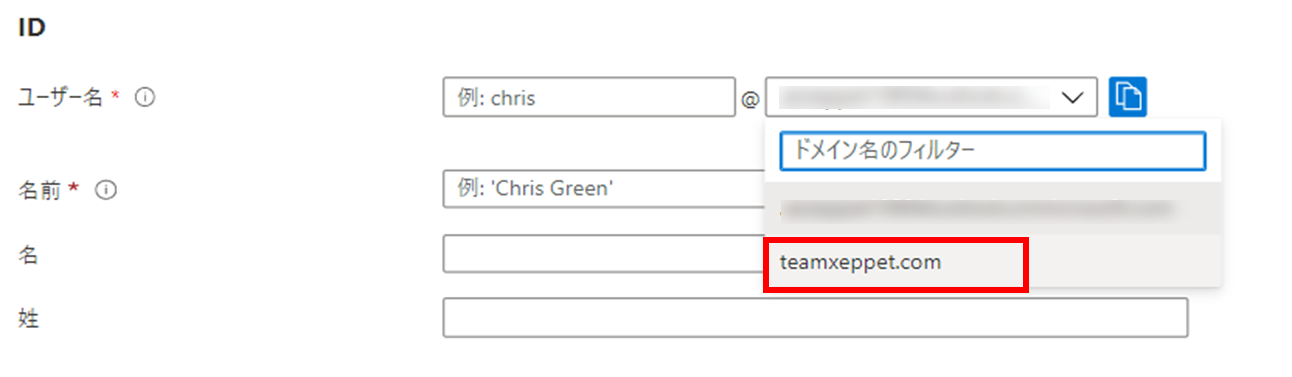Click the red asterisk next to ユーザー名
1292x377 pixels.
(115, 95)
